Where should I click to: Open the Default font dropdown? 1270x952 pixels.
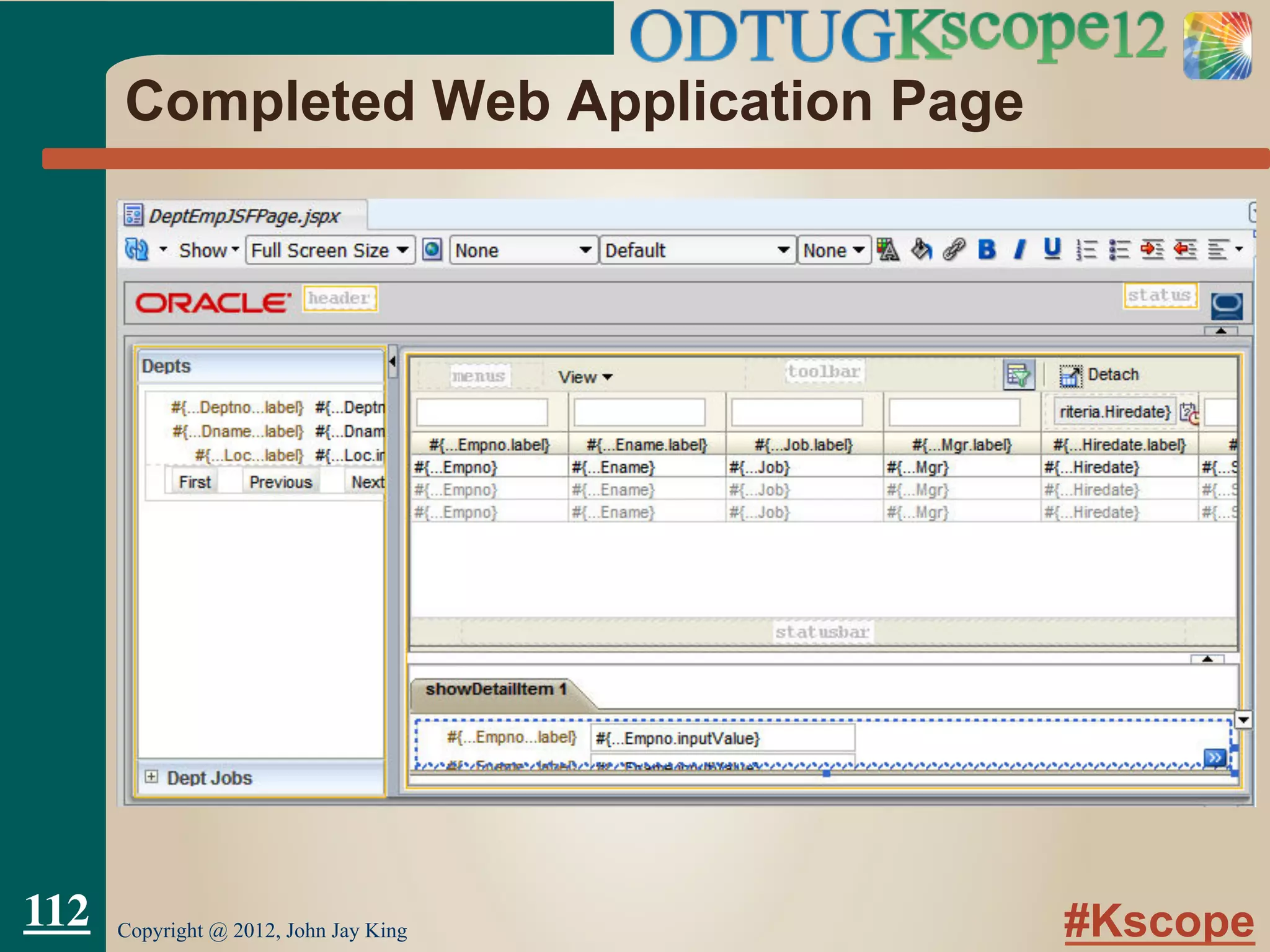[697, 250]
